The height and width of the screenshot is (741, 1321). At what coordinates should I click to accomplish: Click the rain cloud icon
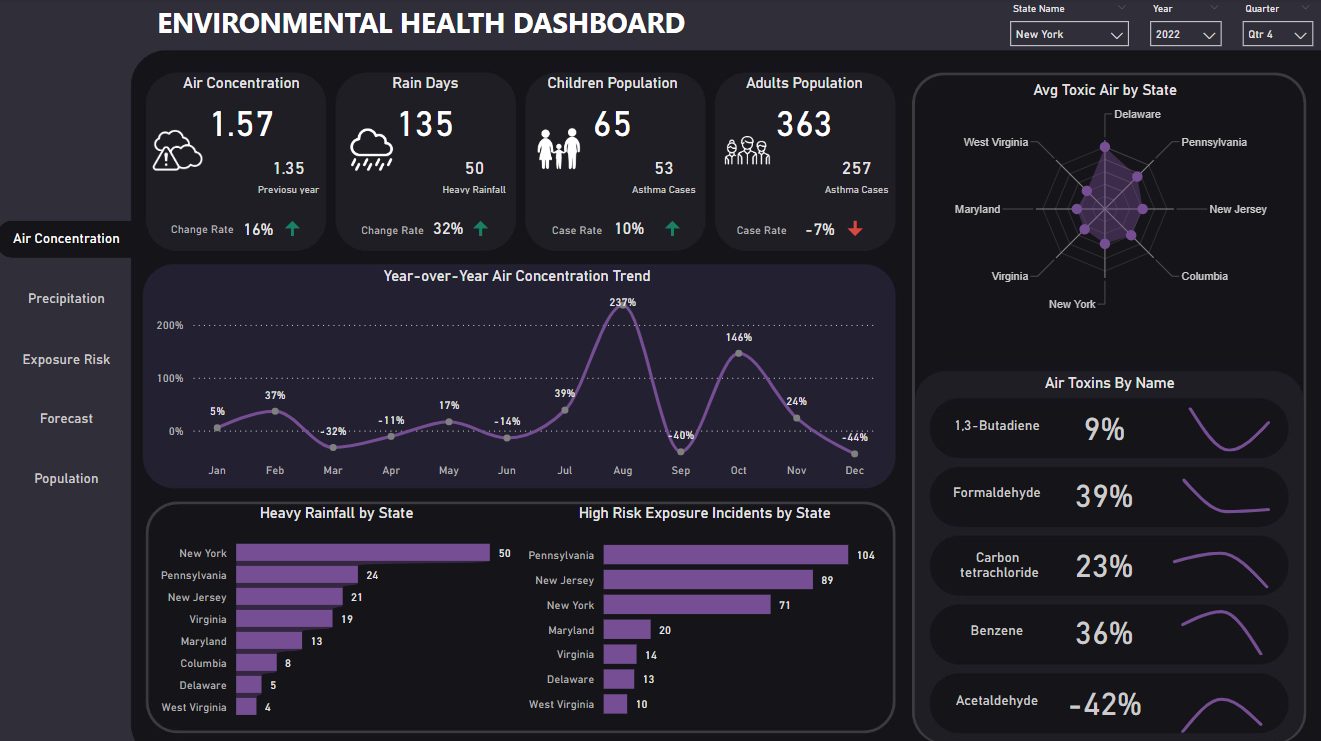[371, 150]
